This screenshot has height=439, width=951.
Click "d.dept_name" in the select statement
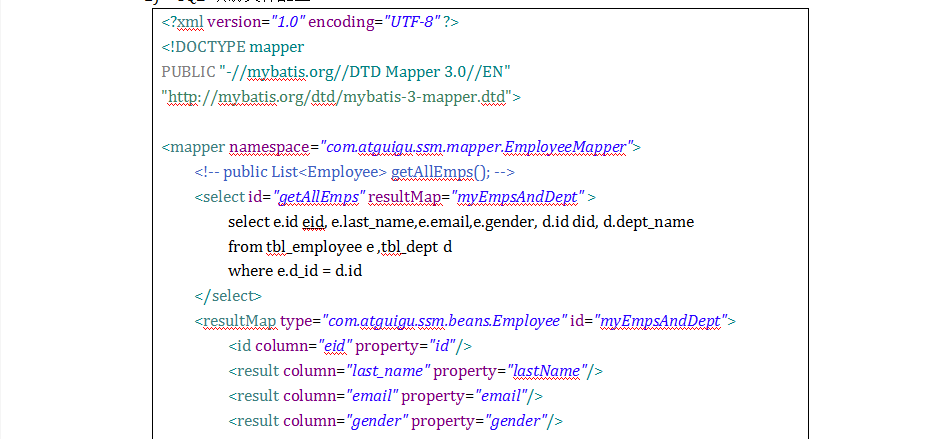[x=649, y=222]
